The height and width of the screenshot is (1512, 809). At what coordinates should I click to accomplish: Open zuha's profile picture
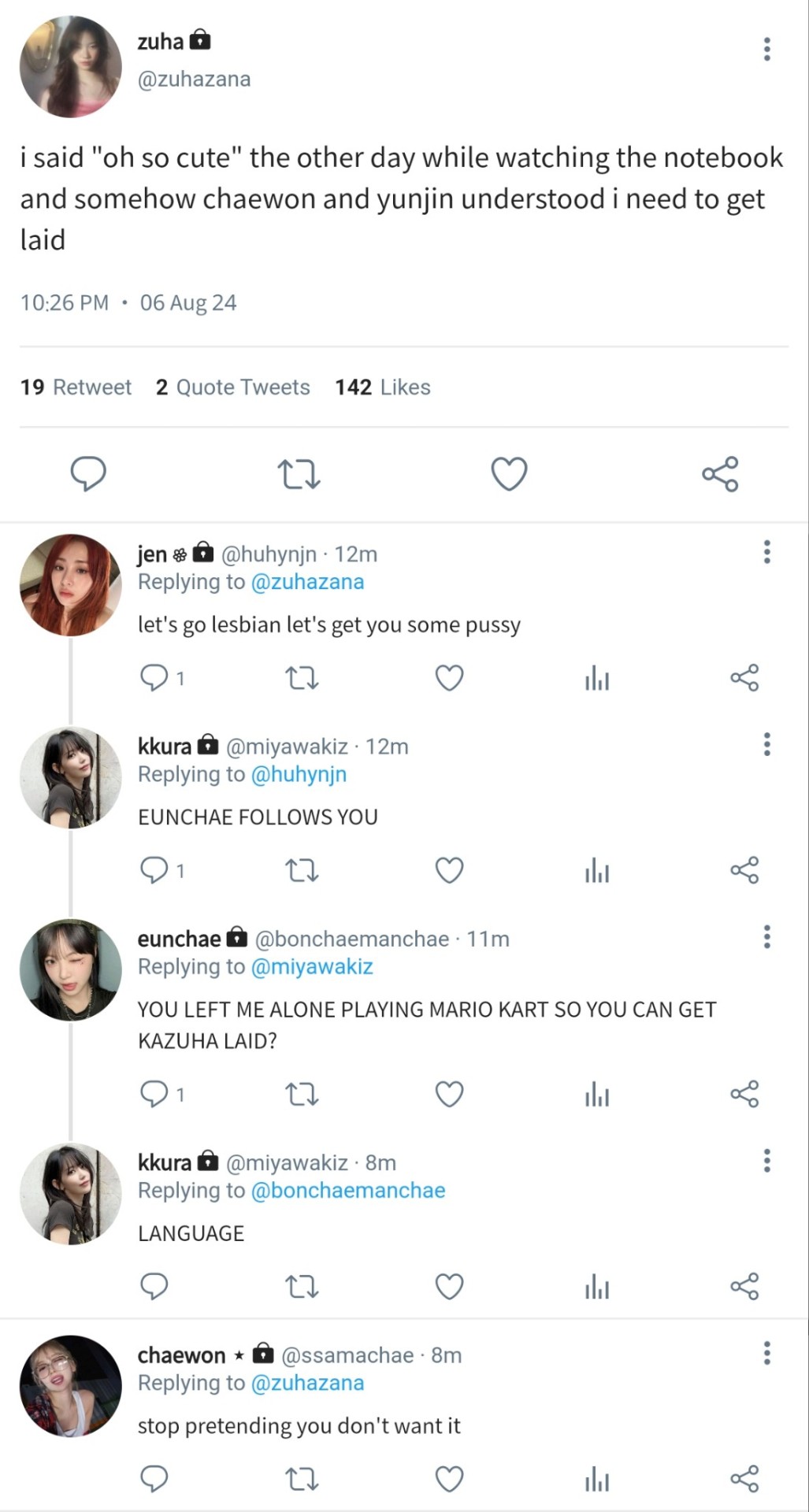point(71,67)
